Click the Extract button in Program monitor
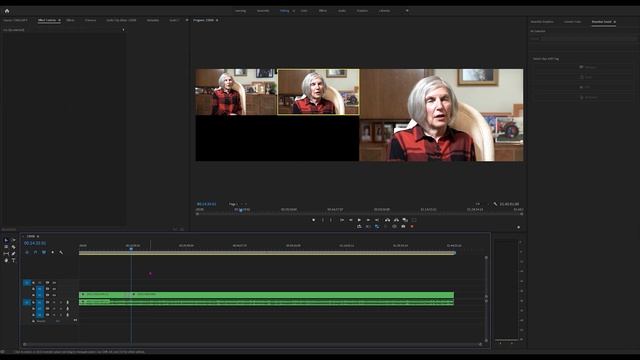640x360 pixels. [396, 220]
